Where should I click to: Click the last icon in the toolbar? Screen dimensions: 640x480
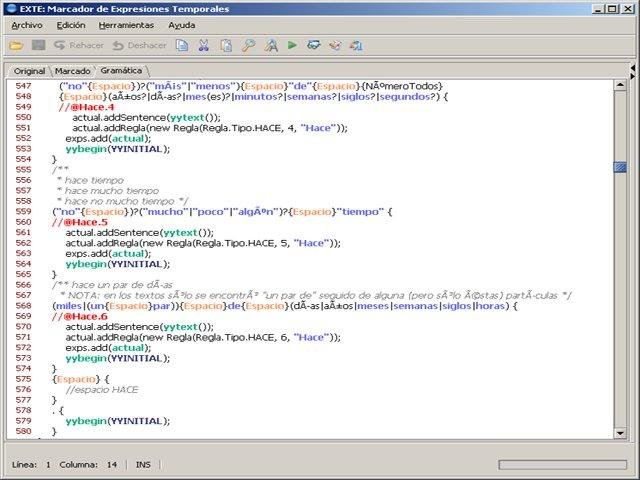coord(356,45)
